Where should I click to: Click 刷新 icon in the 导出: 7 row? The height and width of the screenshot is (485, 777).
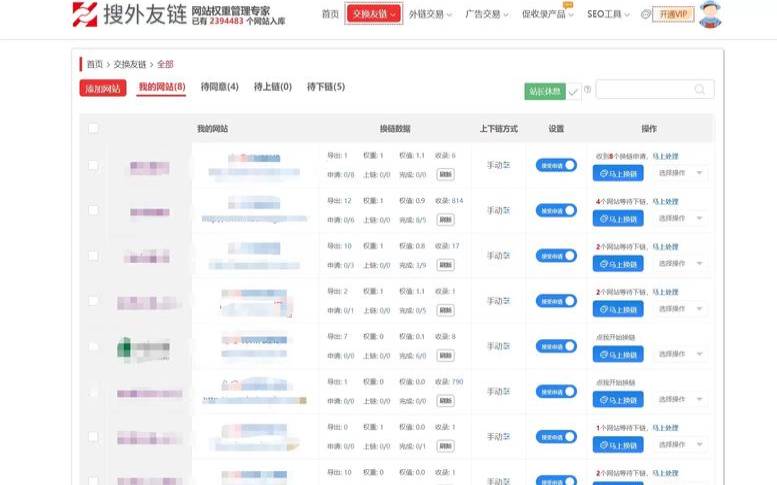point(445,355)
